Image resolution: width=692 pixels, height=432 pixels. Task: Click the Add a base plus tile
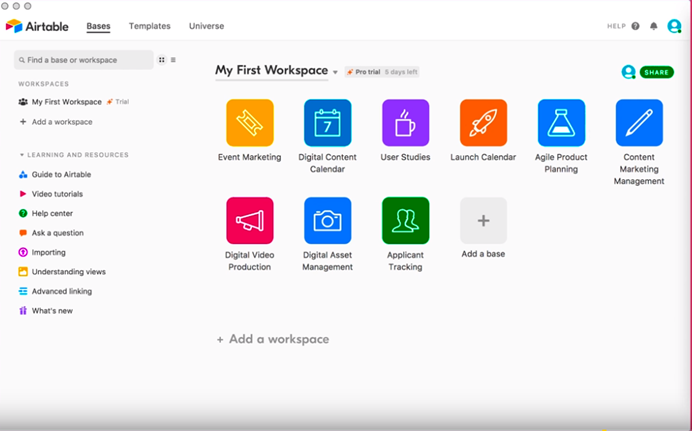483,221
